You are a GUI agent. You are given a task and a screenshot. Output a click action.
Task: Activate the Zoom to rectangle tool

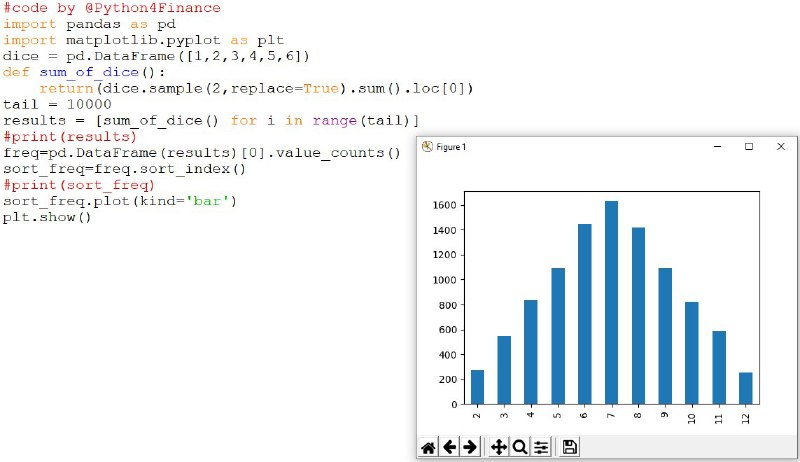(519, 447)
